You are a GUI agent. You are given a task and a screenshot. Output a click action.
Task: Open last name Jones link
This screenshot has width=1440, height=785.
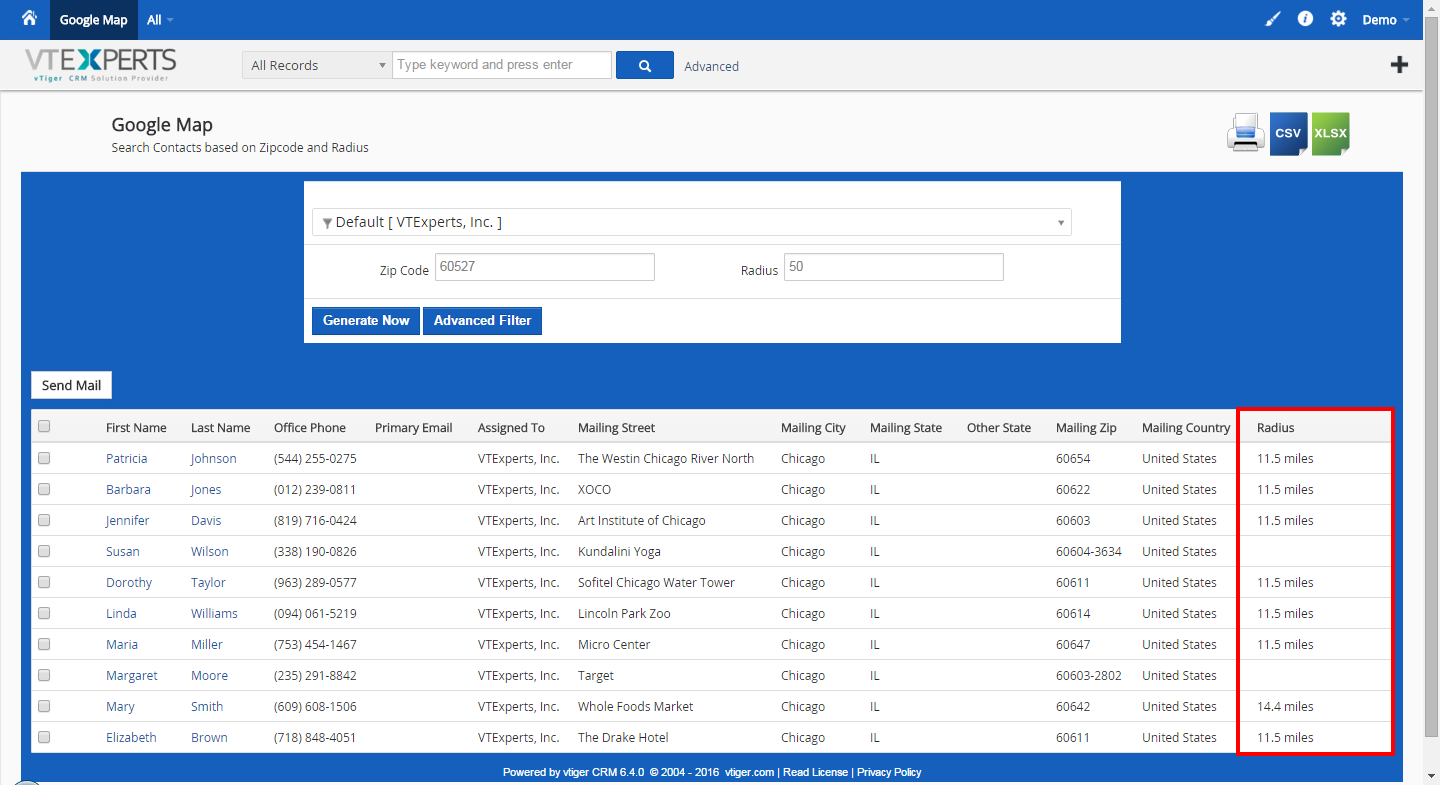point(206,489)
